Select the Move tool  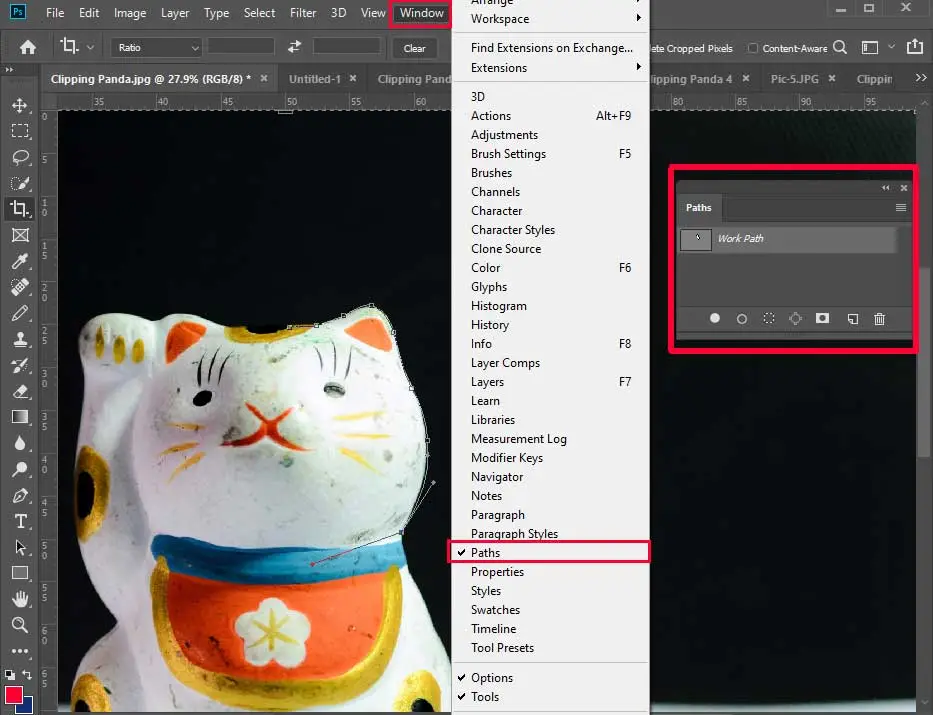20,105
